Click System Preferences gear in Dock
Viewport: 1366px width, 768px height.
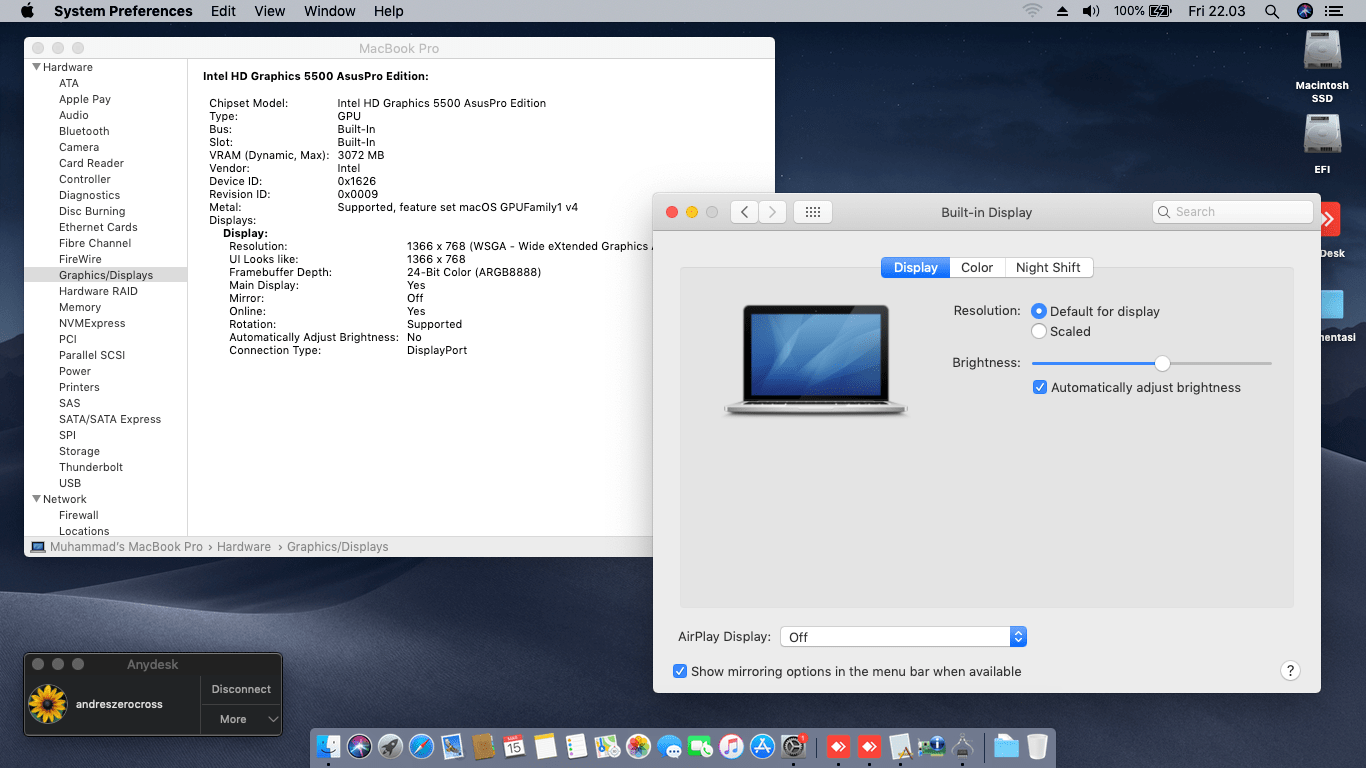coord(793,746)
